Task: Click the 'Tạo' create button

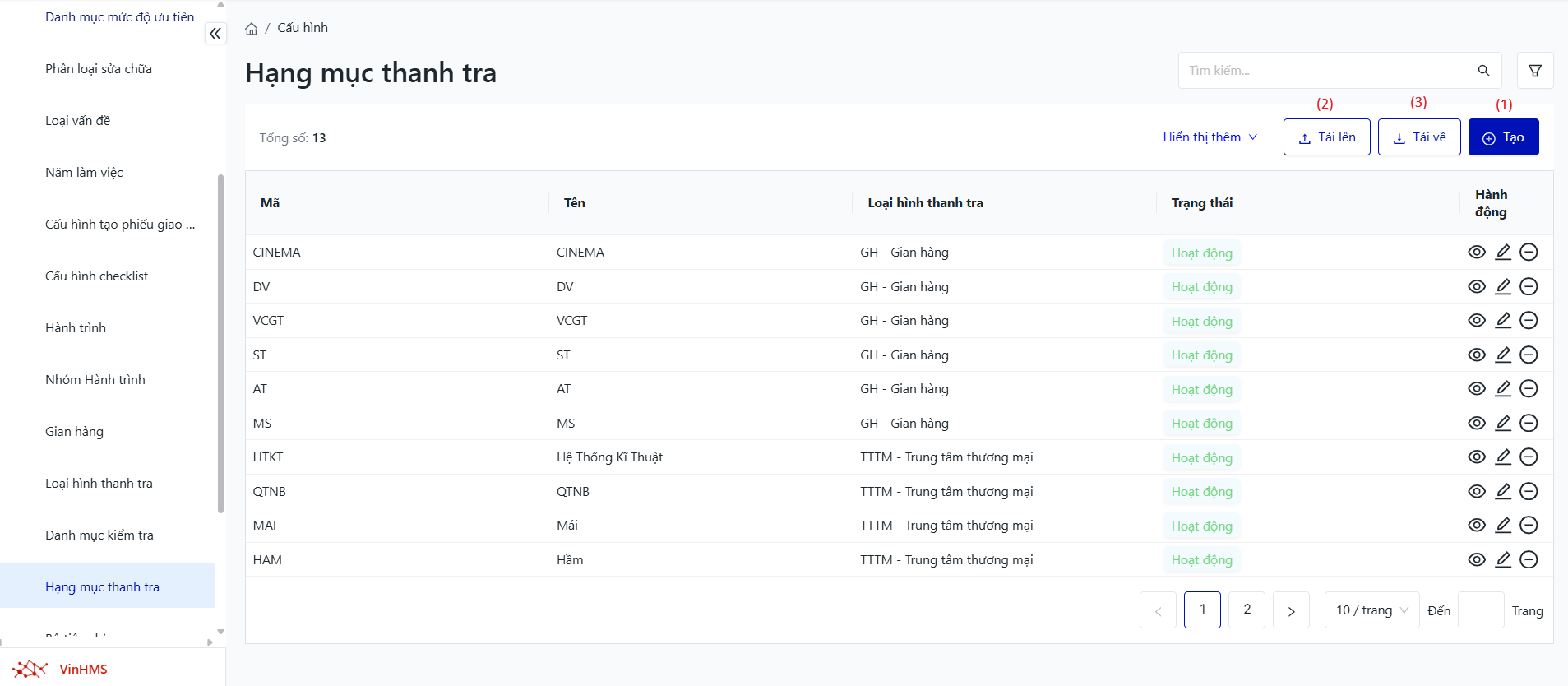Action: point(1503,137)
